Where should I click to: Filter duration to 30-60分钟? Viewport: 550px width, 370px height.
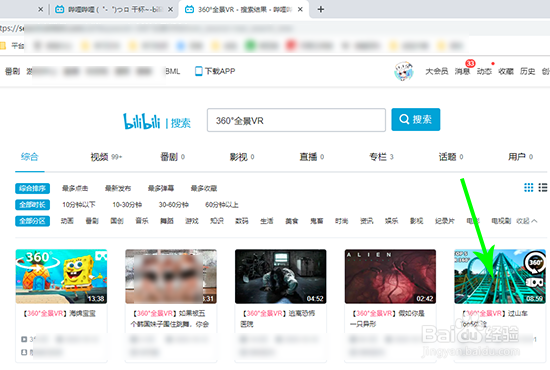point(174,204)
